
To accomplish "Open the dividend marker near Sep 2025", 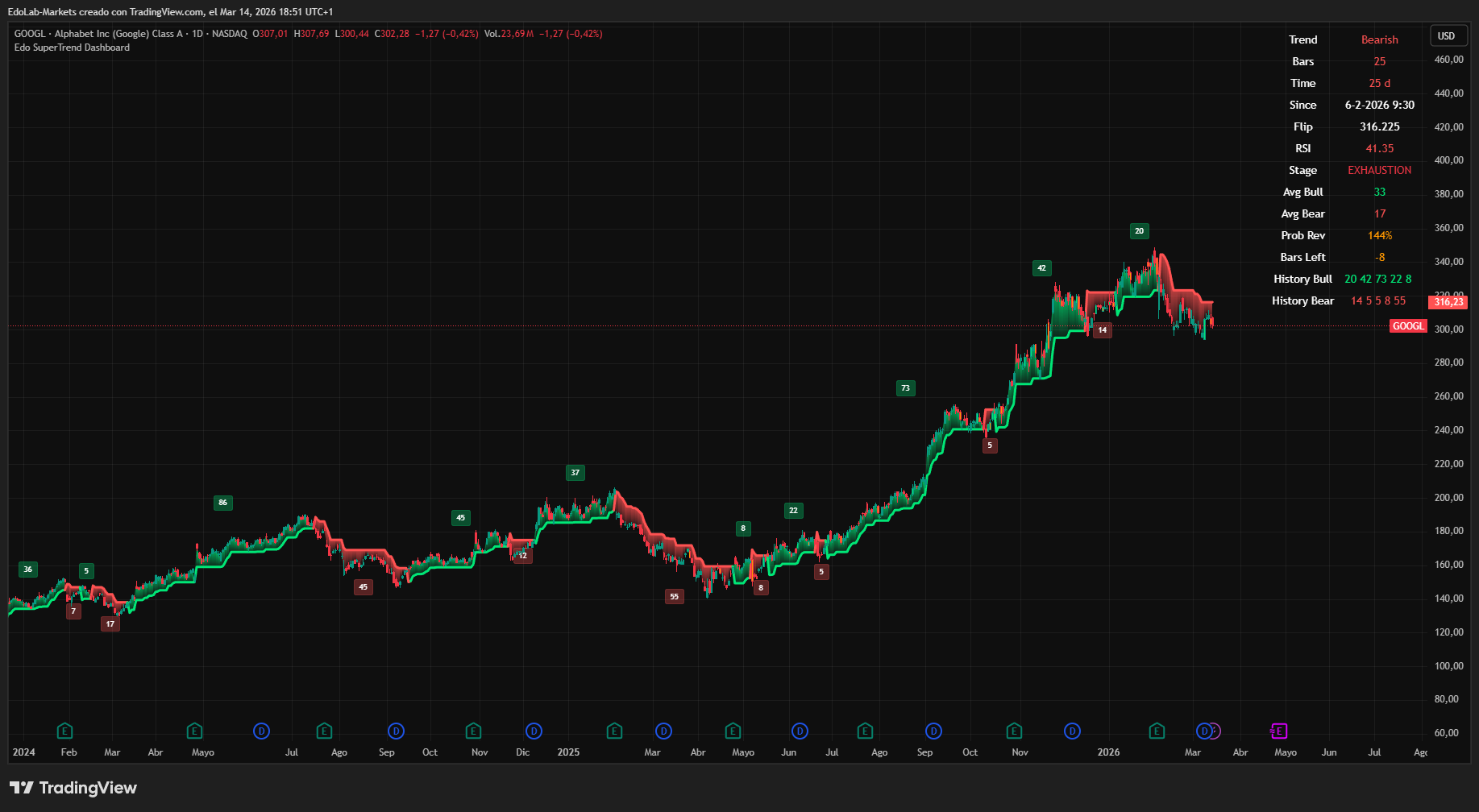I will tap(933, 731).
